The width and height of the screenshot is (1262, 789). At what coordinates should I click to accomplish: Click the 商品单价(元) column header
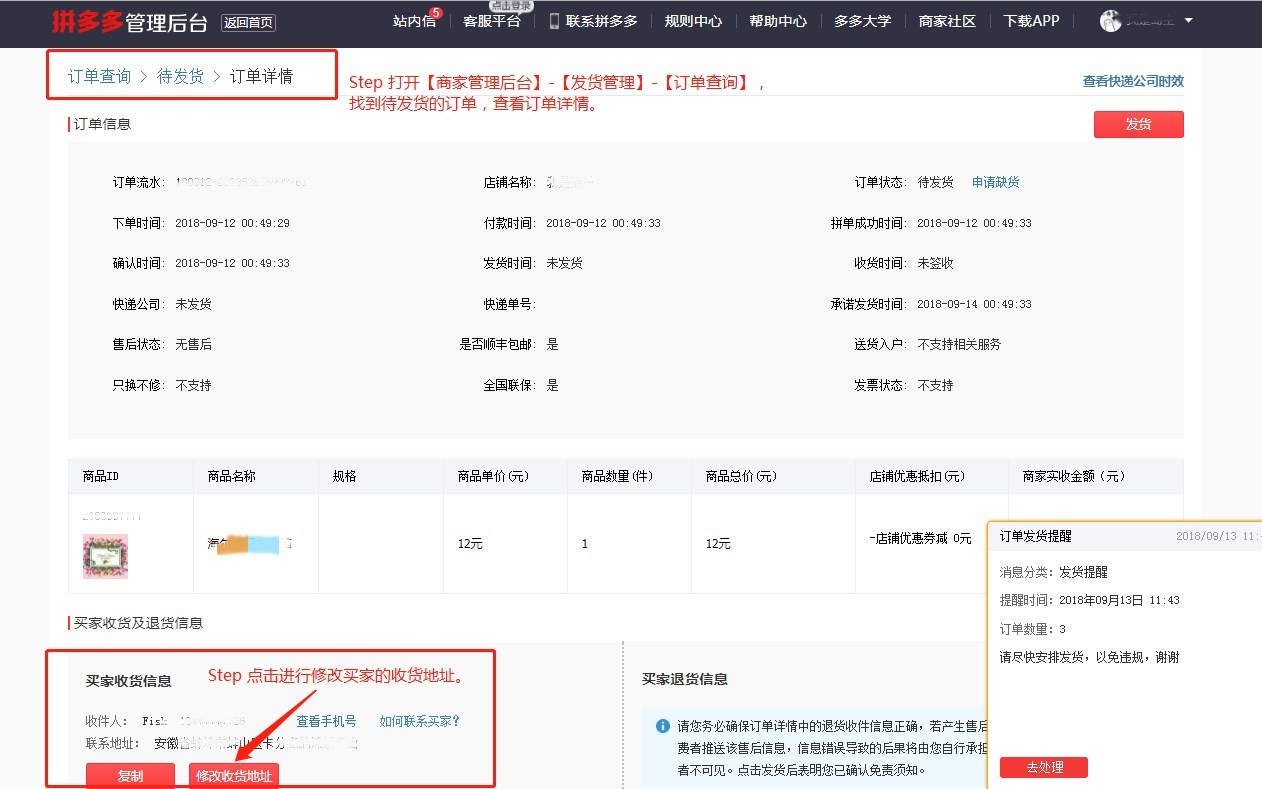(x=494, y=477)
